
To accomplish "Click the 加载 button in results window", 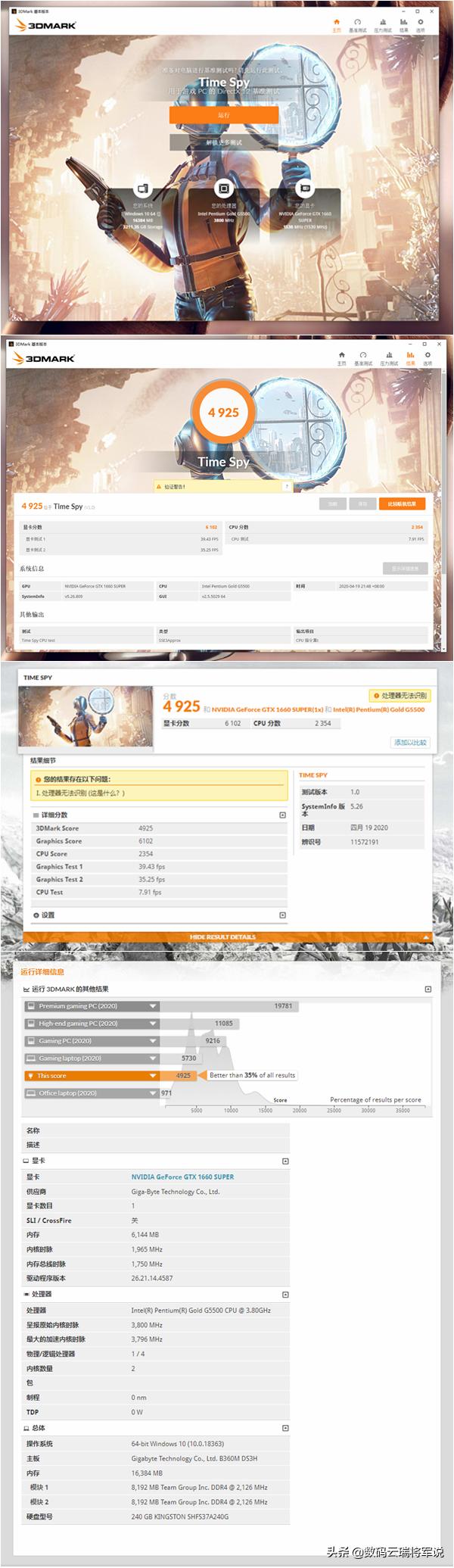I will (332, 503).
